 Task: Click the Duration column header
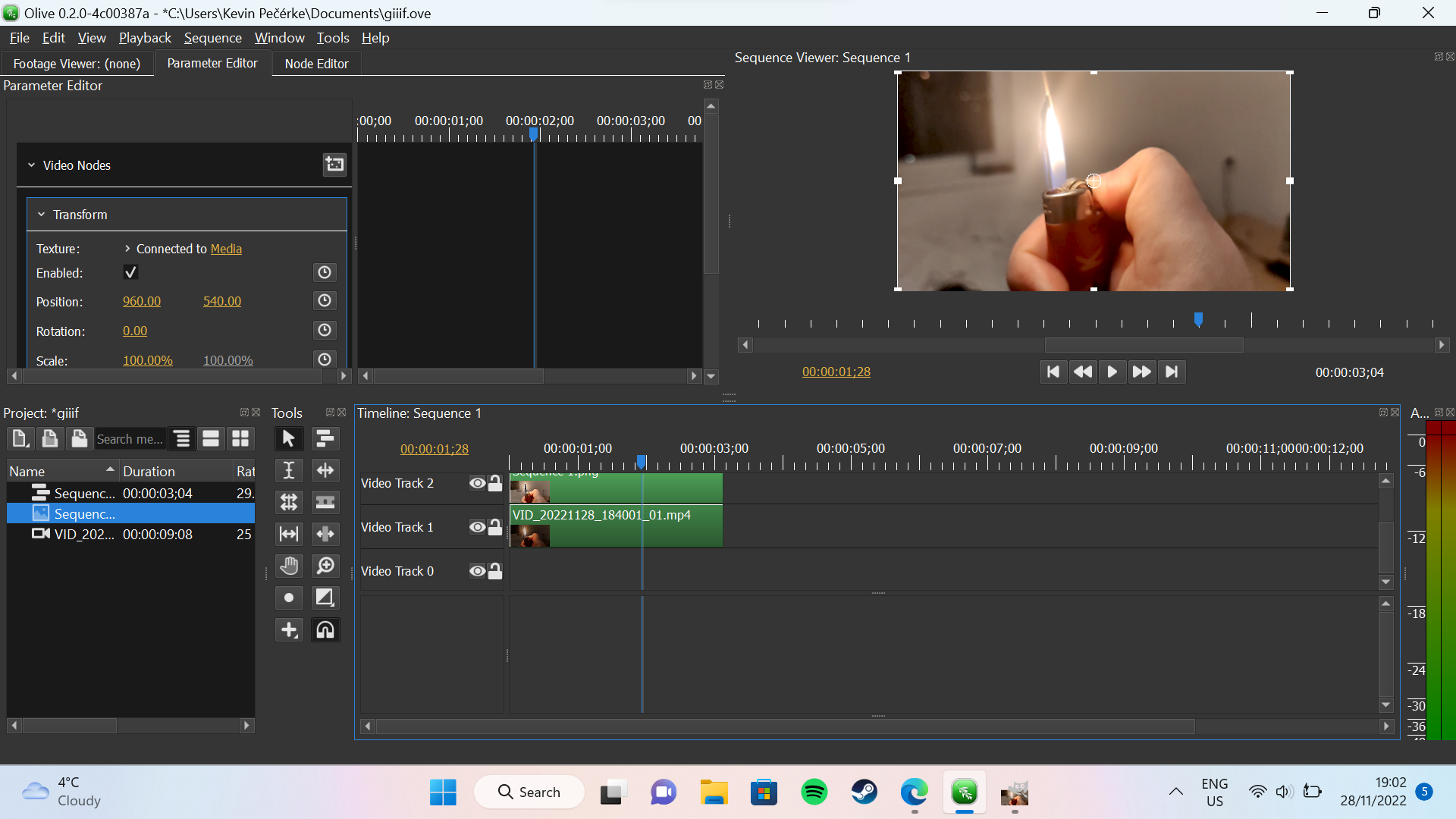175,471
